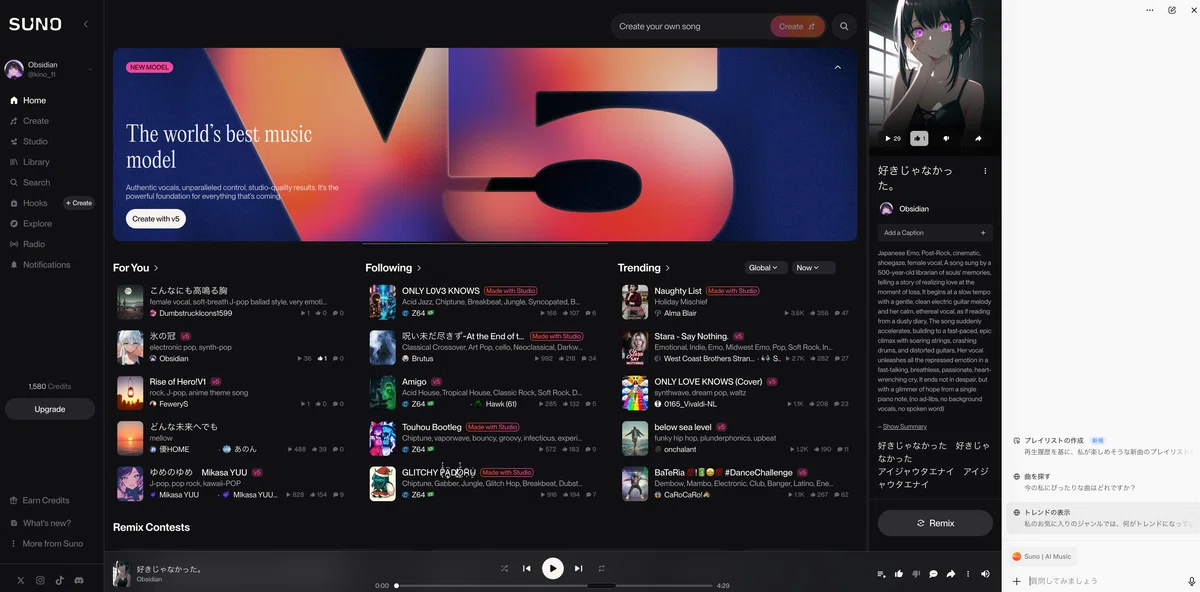The height and width of the screenshot is (592, 1200).
Task: Click the volume speaker icon
Action: click(x=985, y=574)
